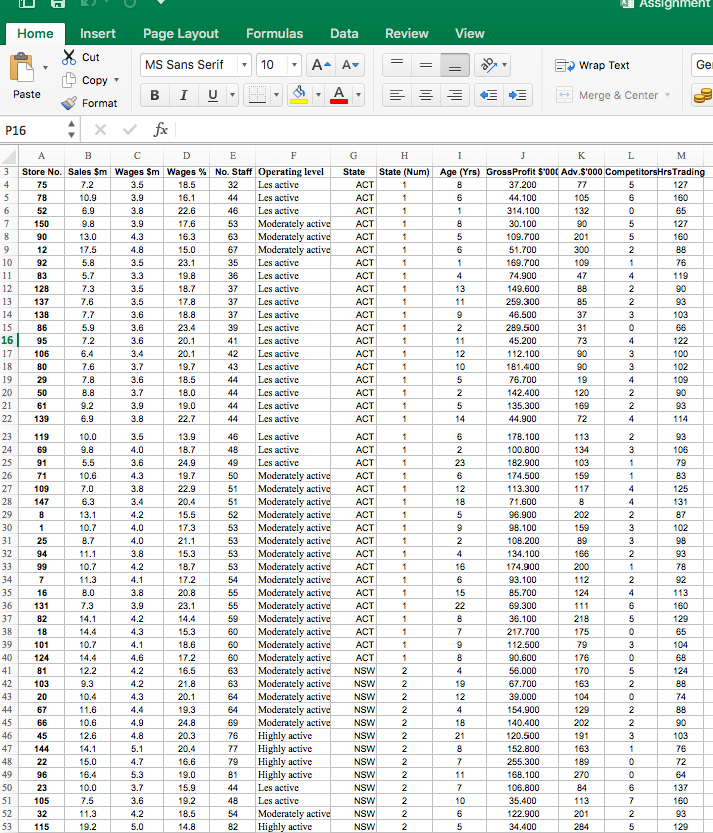Select Middle Align vertical alignment

coord(426,65)
